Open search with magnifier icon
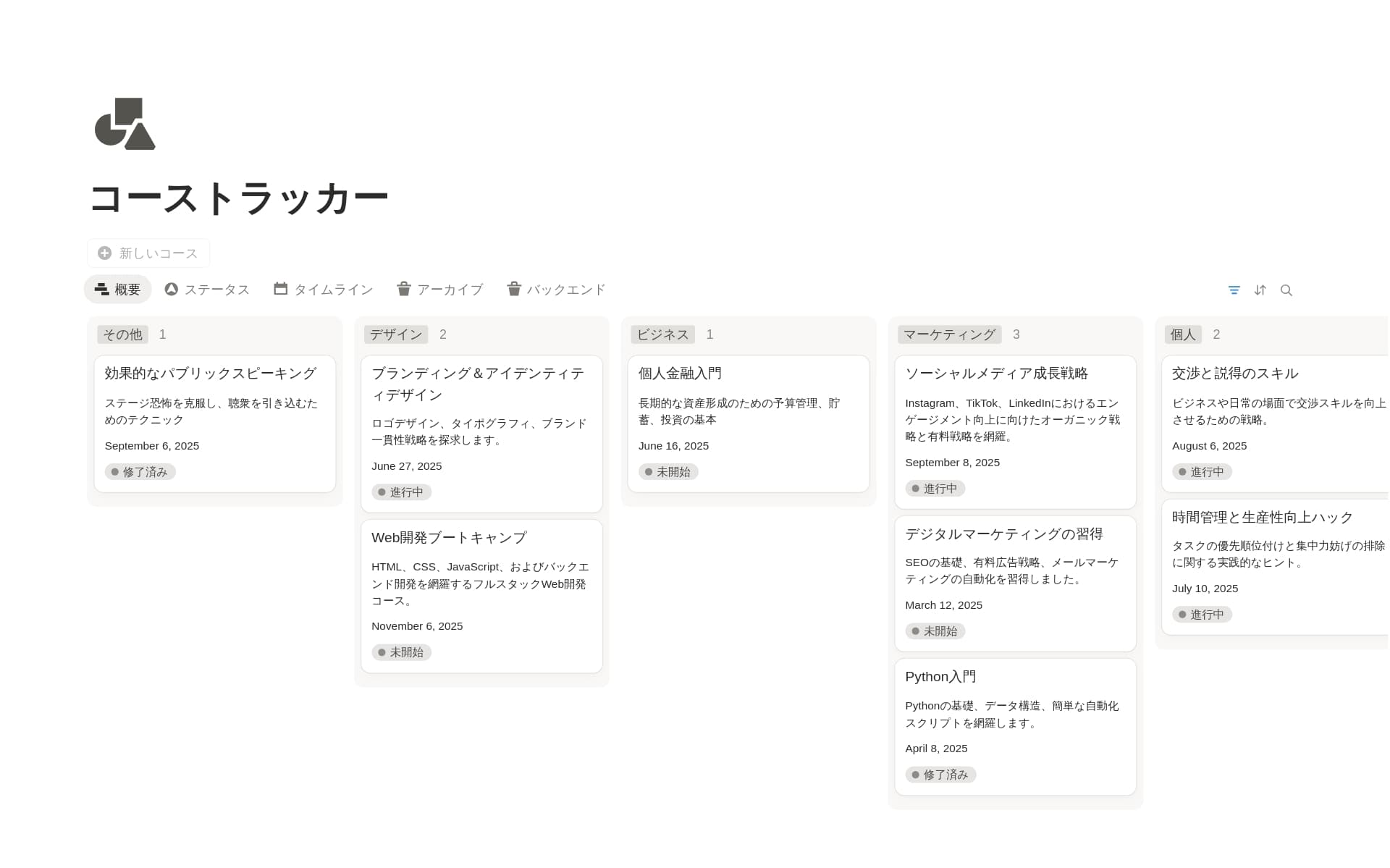Image resolution: width=1390 pixels, height=868 pixels. [1286, 290]
